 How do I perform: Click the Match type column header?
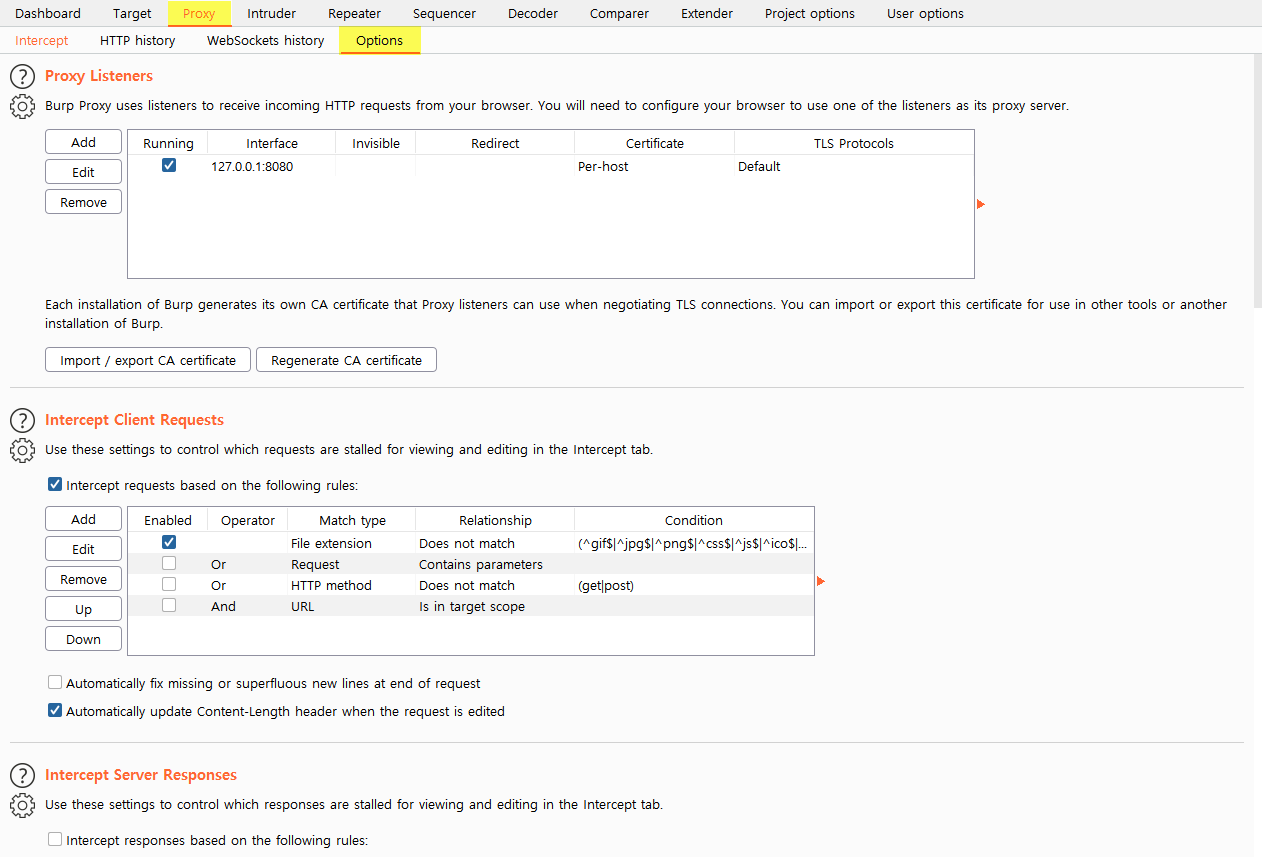pyautogui.click(x=352, y=520)
